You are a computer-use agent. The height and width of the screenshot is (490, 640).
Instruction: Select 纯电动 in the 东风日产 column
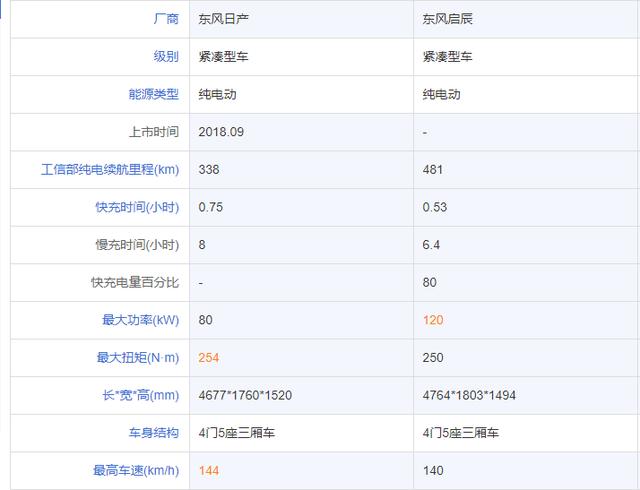[217, 94]
